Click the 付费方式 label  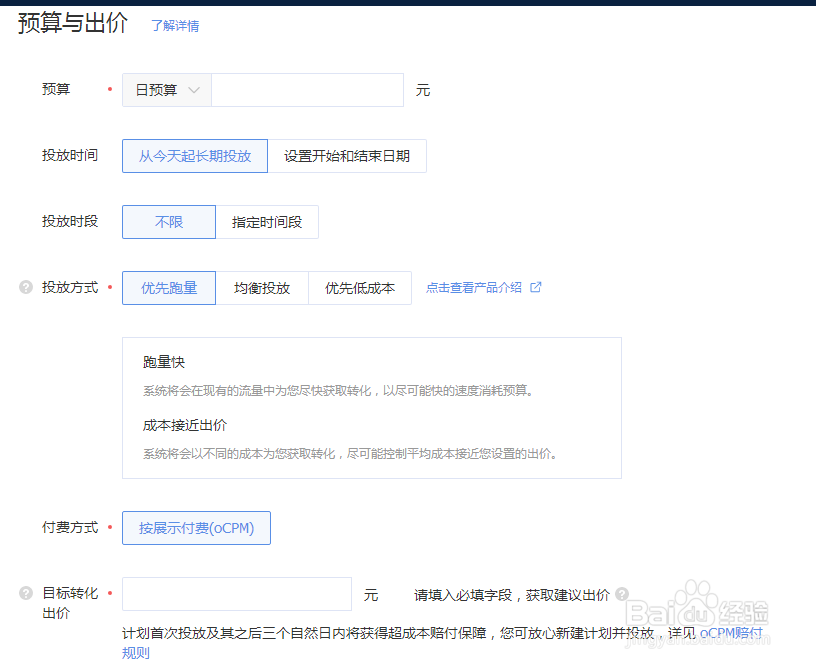pos(70,527)
